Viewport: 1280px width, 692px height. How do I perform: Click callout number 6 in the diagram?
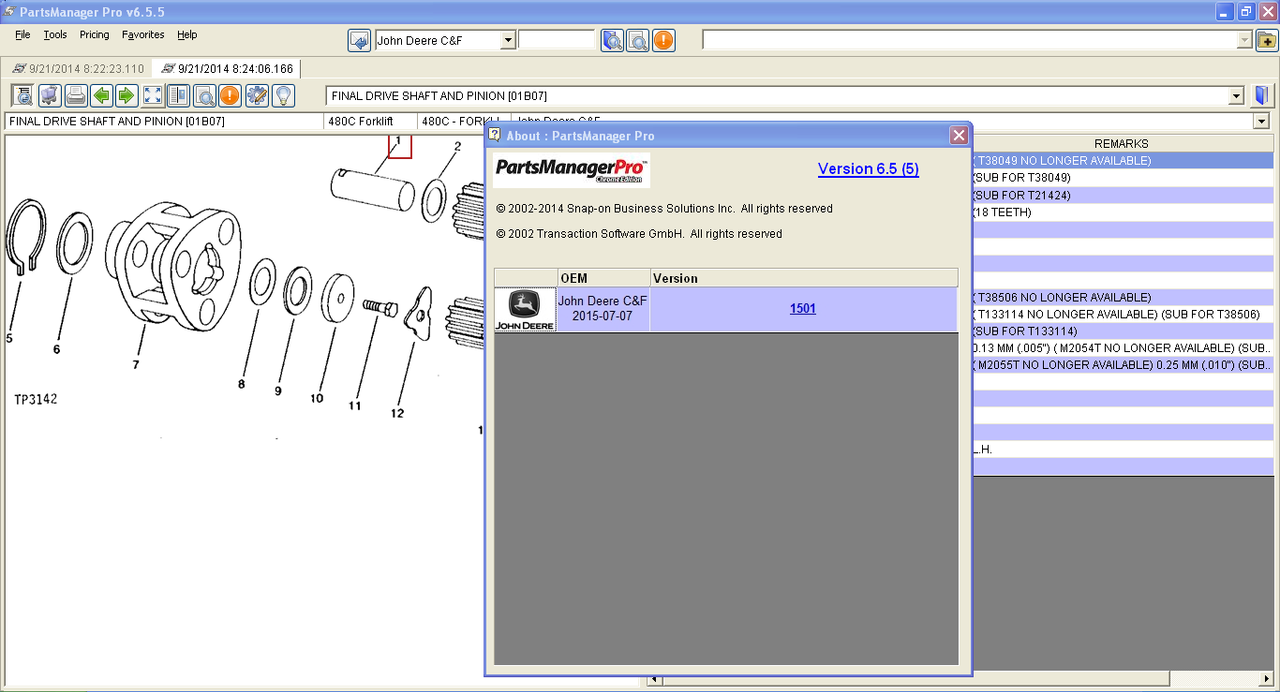point(56,349)
